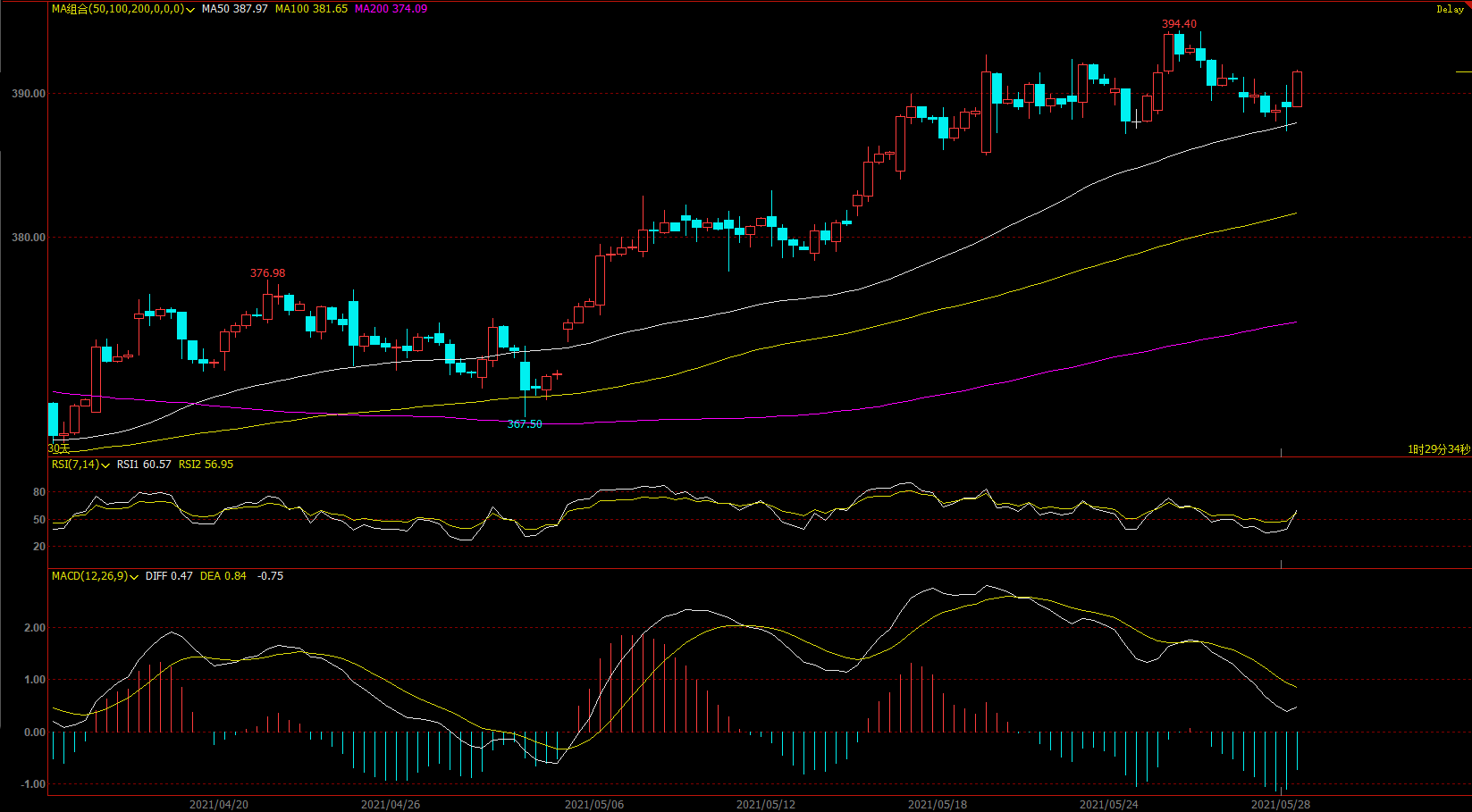This screenshot has height=812, width=1472.
Task: Click the MACD 1.00 axis label
Action: [35, 680]
